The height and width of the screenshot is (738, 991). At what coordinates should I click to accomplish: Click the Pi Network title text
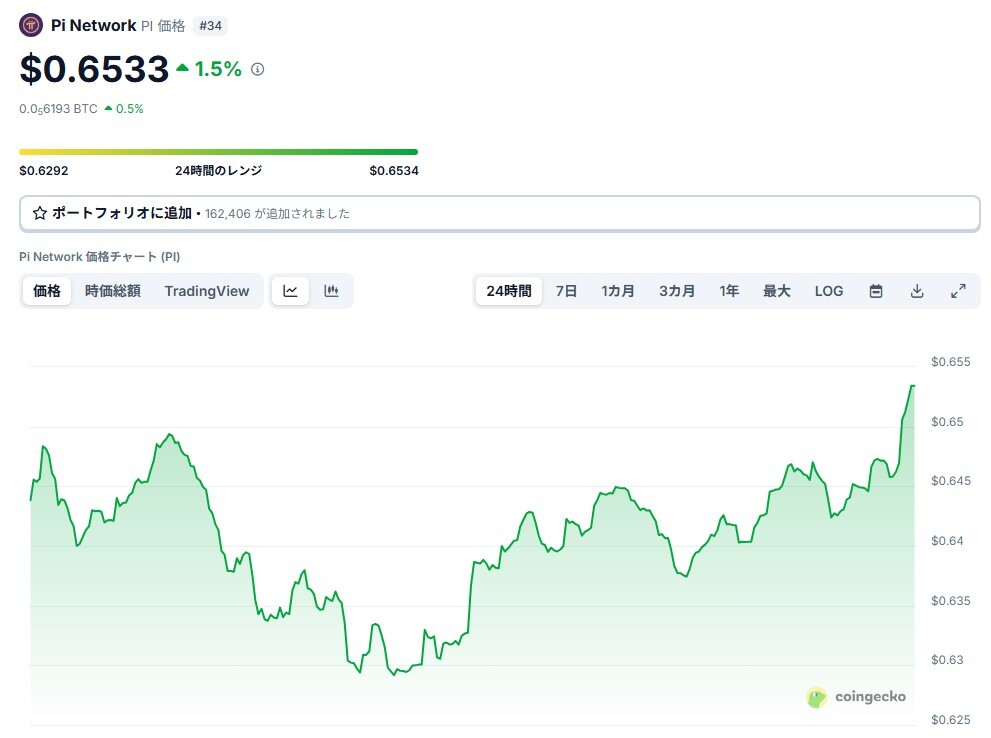(x=94, y=25)
